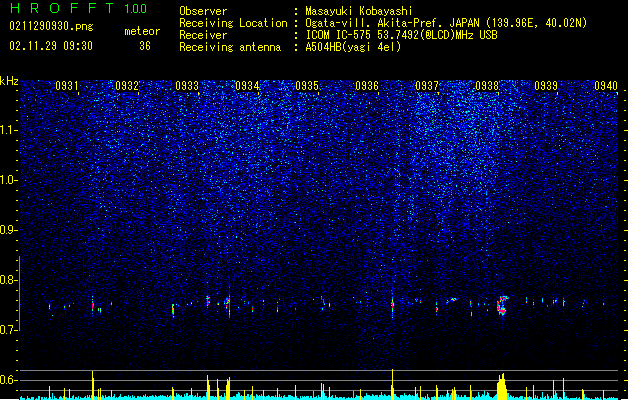Click the 0.6 frequency axis label
This screenshot has height=400, width=629.
pos(9,380)
